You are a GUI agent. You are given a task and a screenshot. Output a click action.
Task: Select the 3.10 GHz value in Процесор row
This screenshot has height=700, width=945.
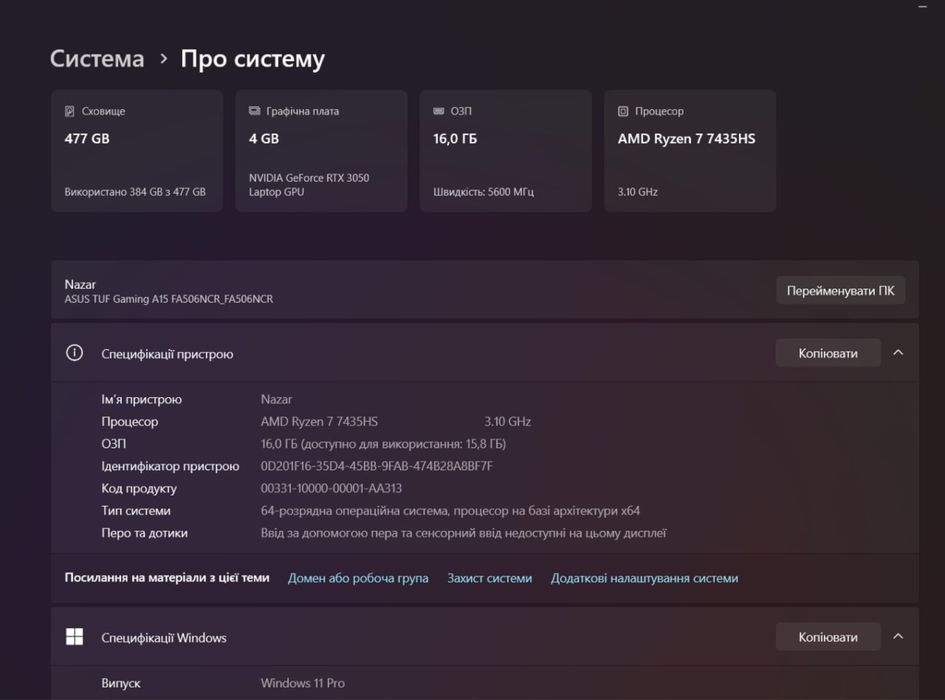[x=507, y=421]
